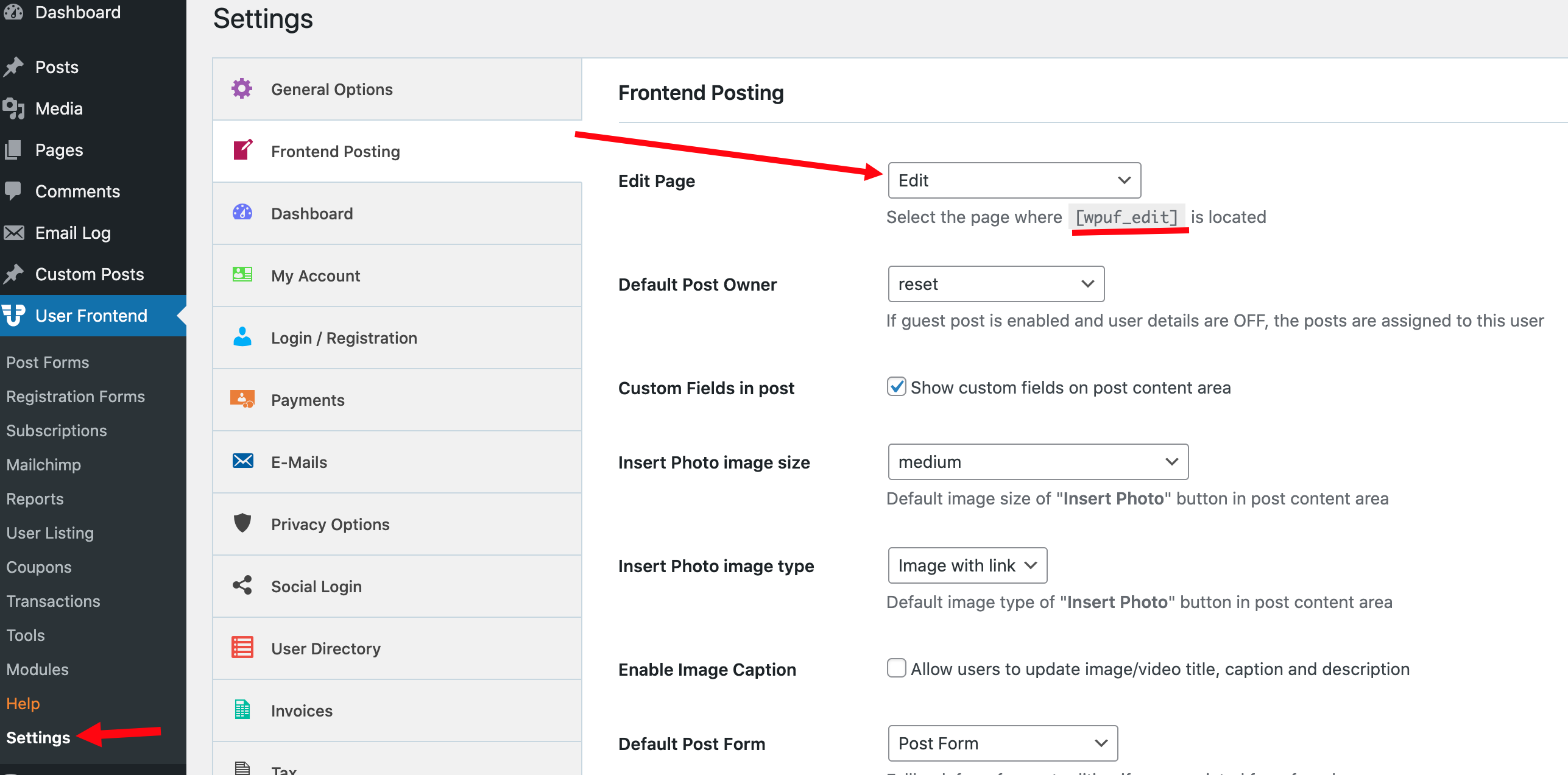Click the Media icon in sidebar
Image resolution: width=1568 pixels, height=775 pixels.
coord(13,108)
